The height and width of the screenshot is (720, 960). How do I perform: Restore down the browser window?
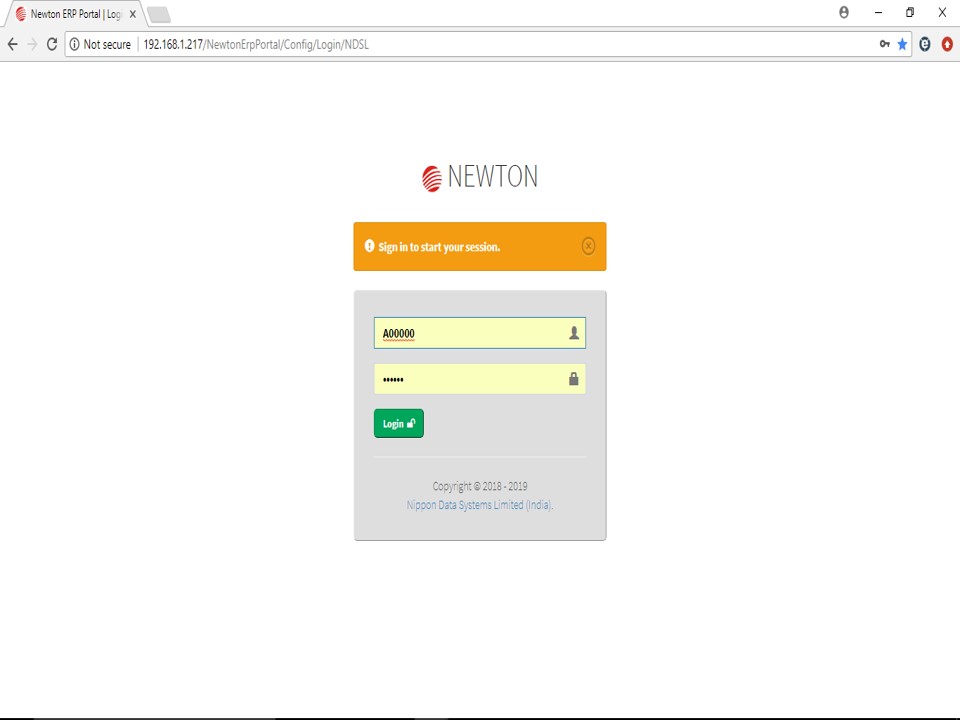[x=910, y=12]
